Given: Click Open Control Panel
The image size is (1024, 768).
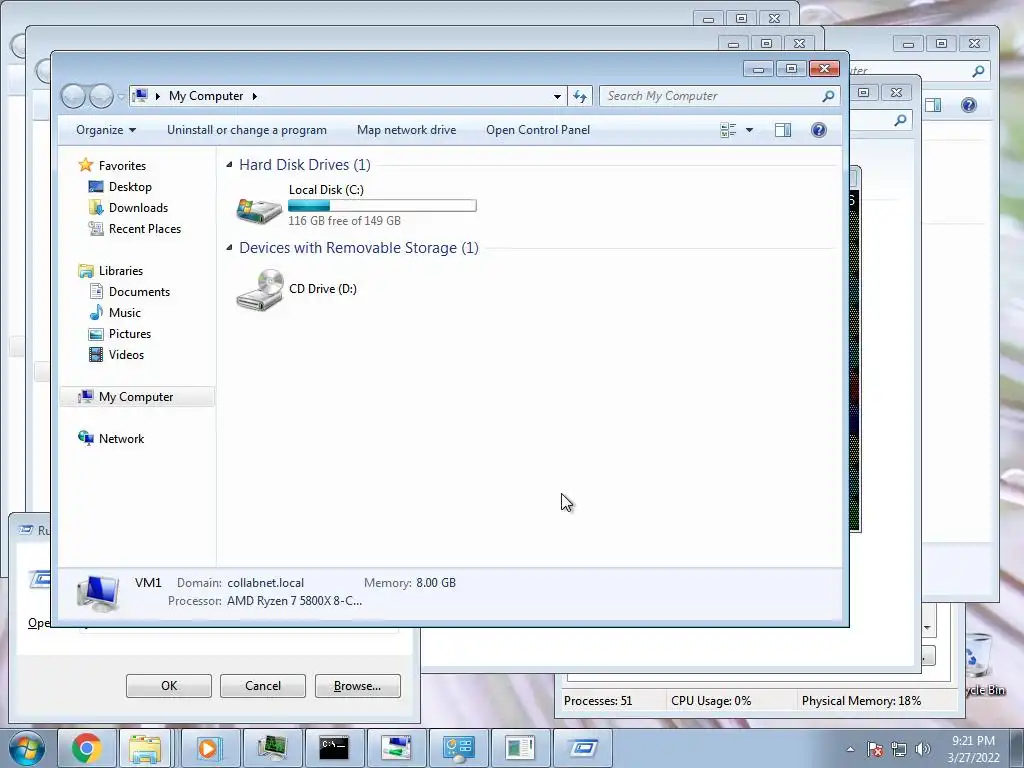Looking at the screenshot, I should 538,130.
